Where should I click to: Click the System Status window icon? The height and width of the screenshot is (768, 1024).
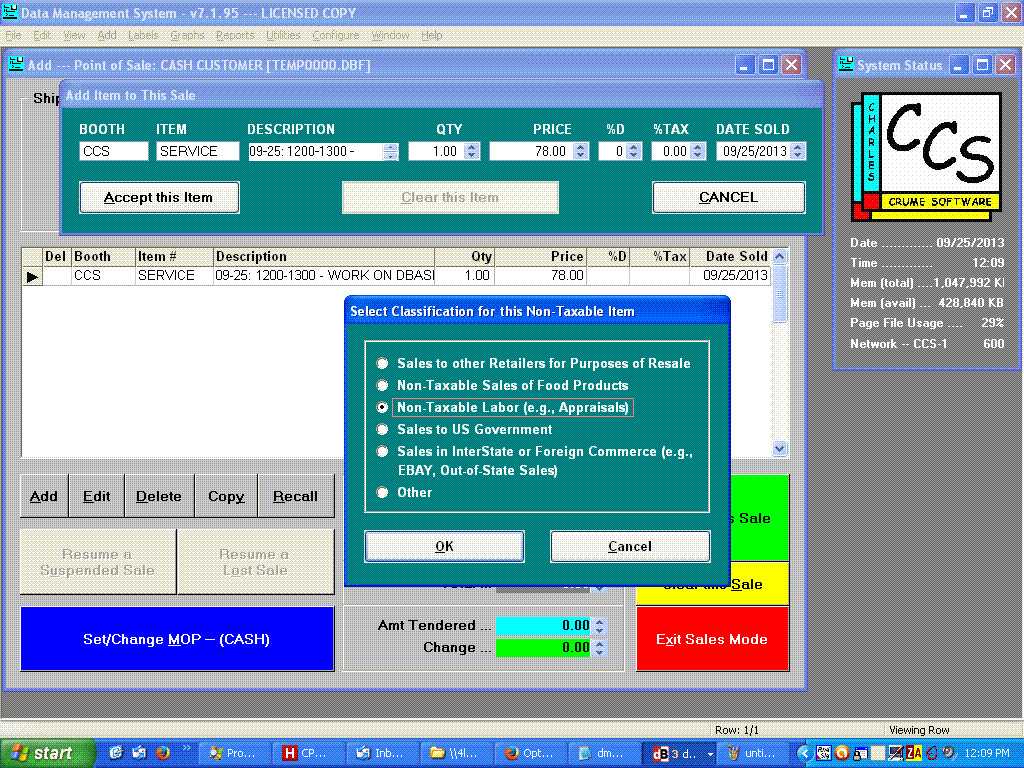coord(845,65)
